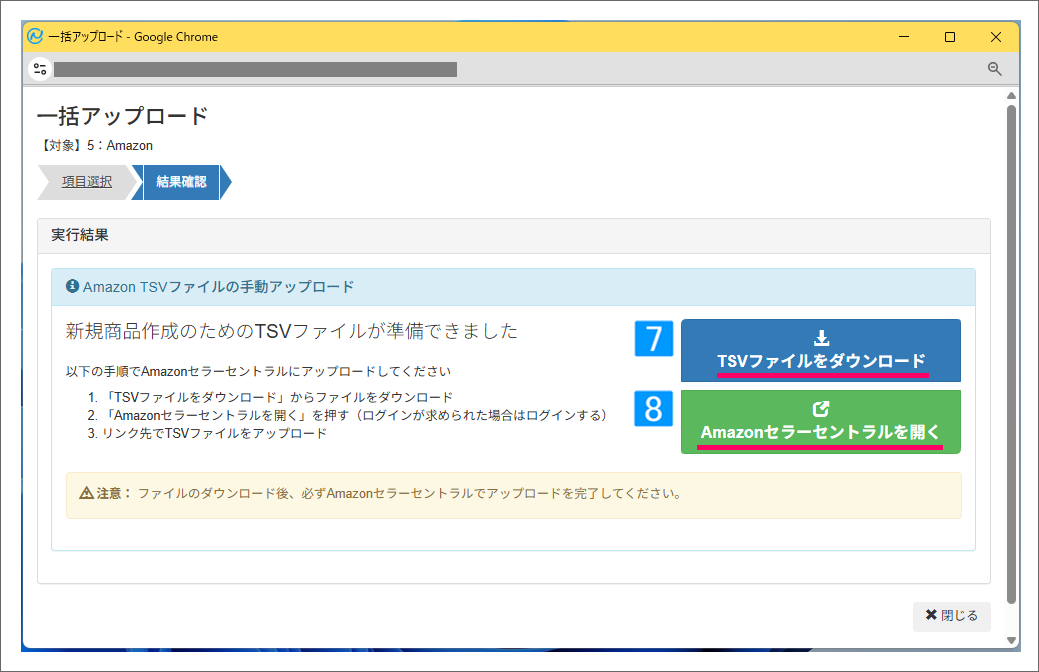
Task: Click the site information icon in the address bar
Action: pyautogui.click(x=40, y=69)
